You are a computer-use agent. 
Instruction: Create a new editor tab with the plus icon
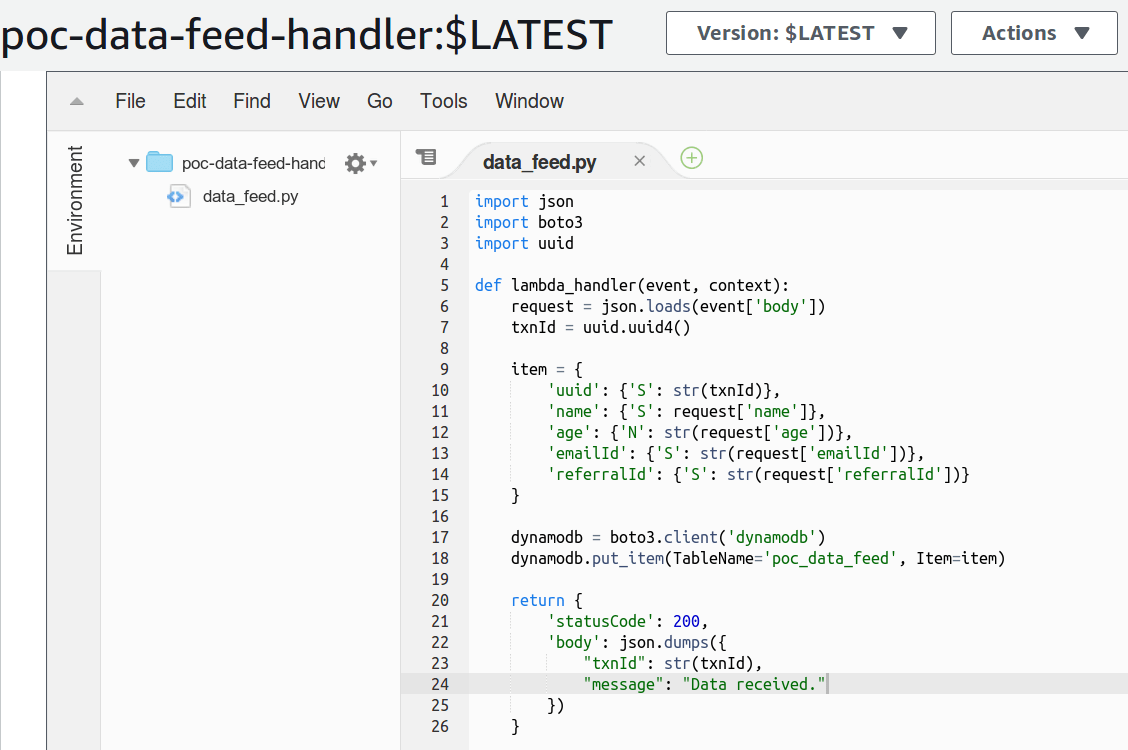pos(691,158)
